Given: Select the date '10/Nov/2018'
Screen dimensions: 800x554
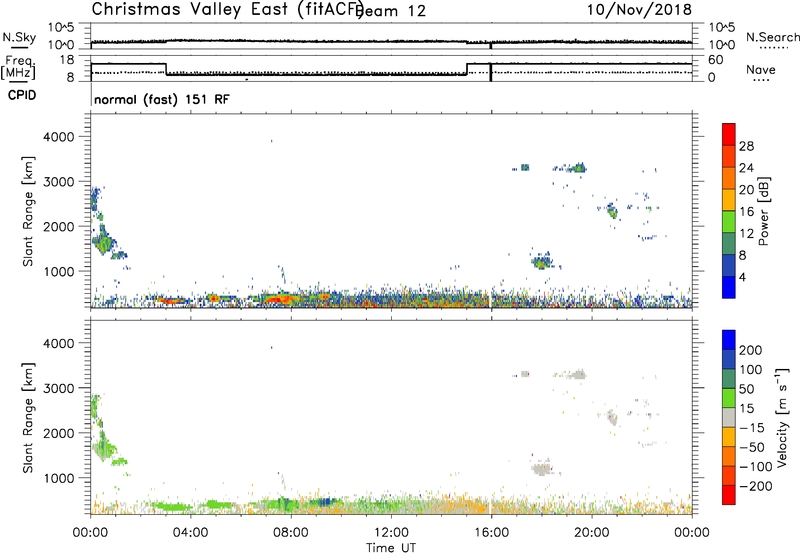Looking at the screenshot, I should 639,9.
